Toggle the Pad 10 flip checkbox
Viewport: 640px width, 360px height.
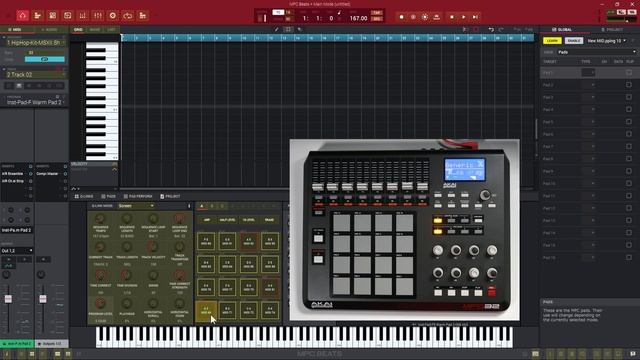pos(629,183)
